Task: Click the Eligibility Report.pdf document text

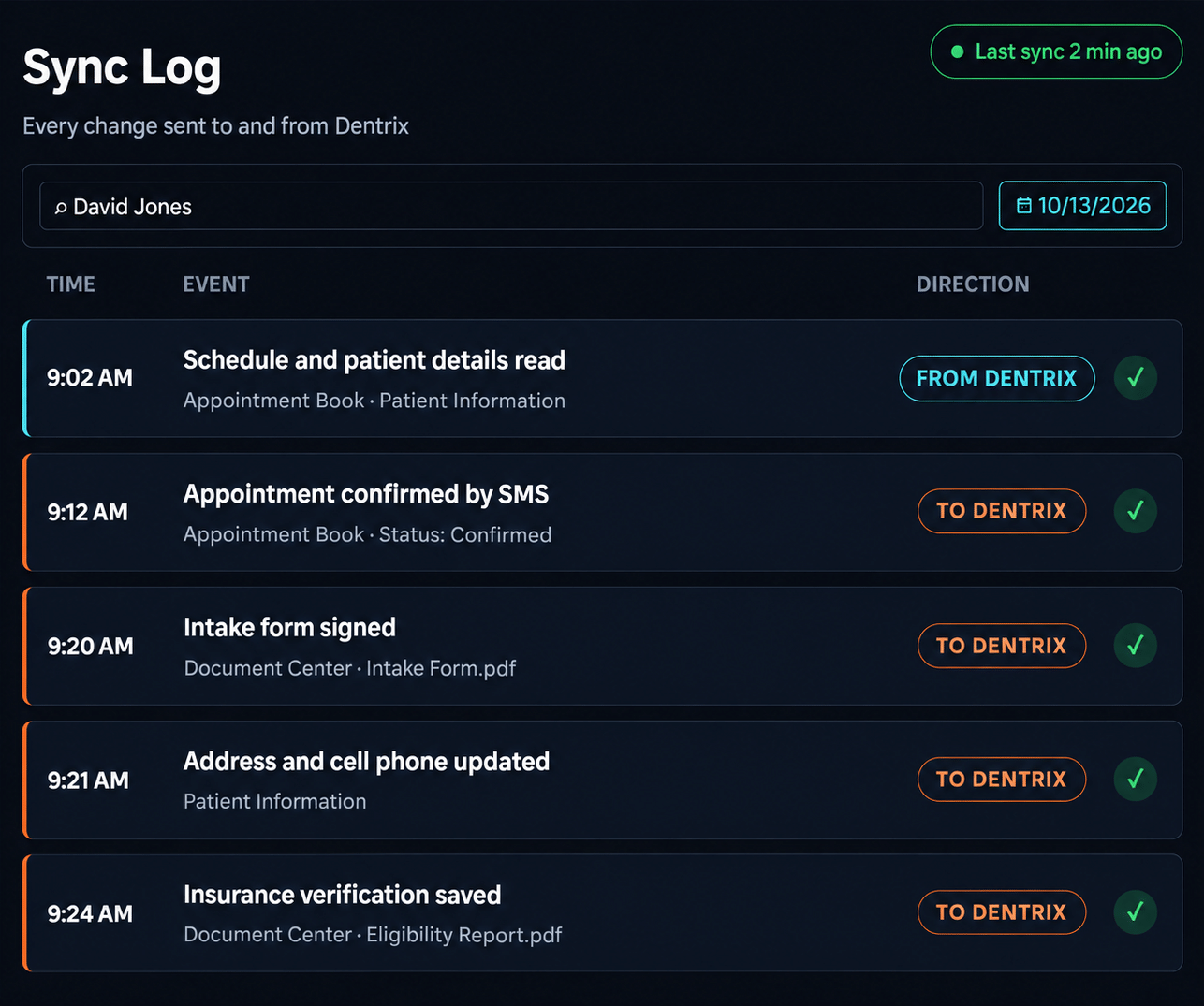Action: [464, 935]
